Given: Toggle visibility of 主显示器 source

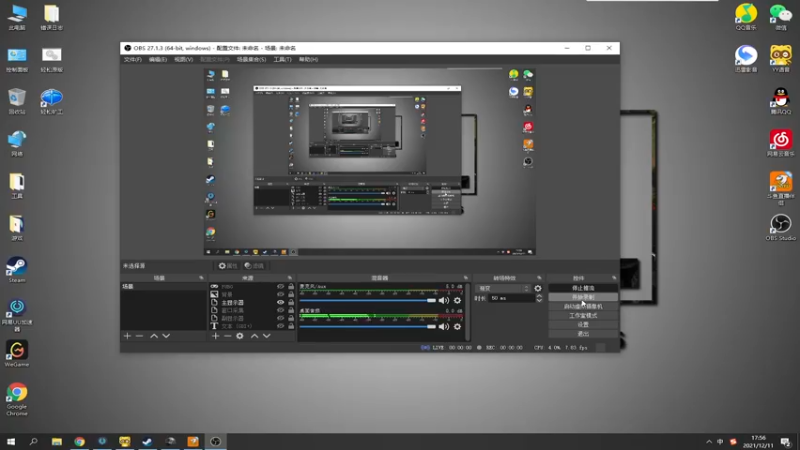Looking at the screenshot, I should click(280, 302).
